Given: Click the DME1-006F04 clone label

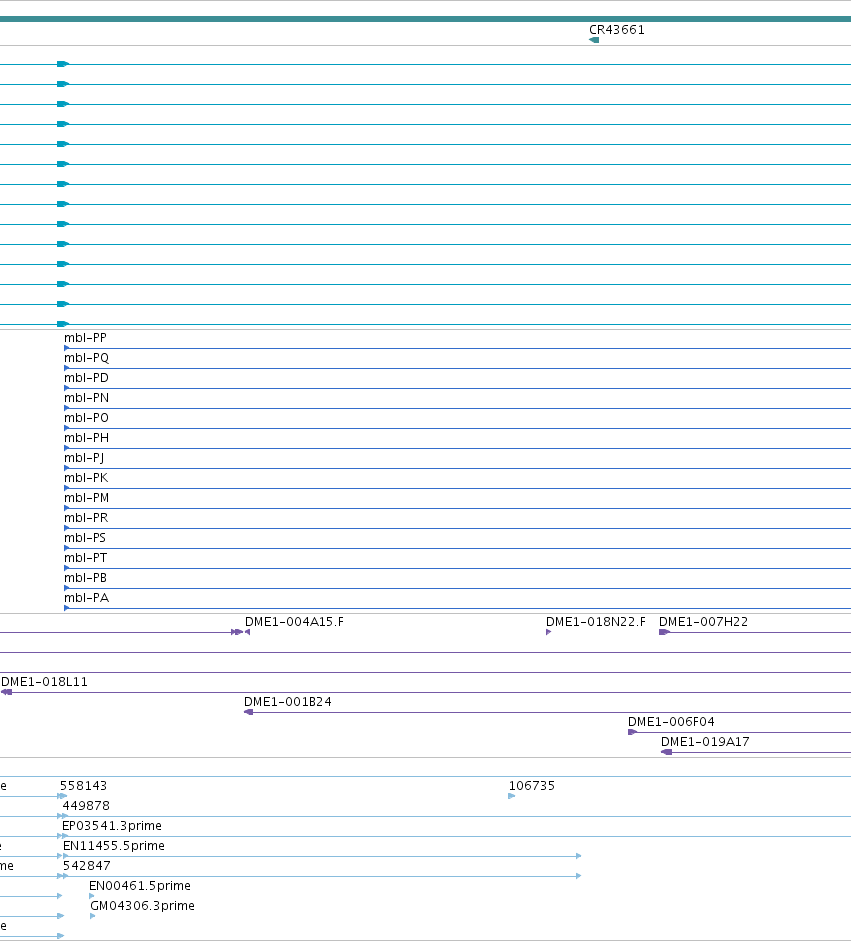Looking at the screenshot, I should coord(671,721).
